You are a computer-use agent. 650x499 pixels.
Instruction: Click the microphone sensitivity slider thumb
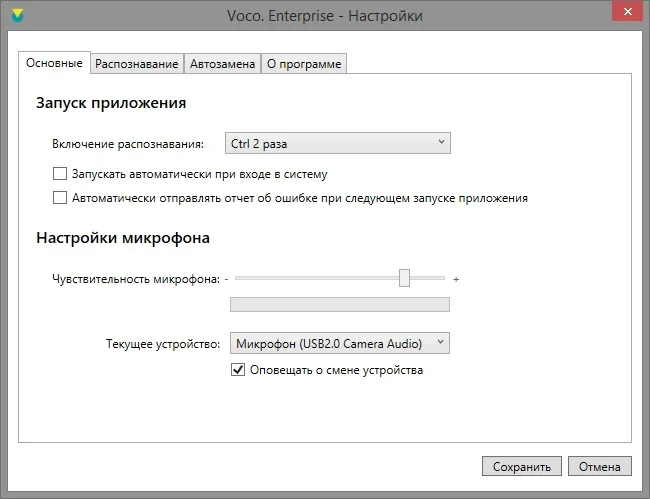[x=404, y=278]
